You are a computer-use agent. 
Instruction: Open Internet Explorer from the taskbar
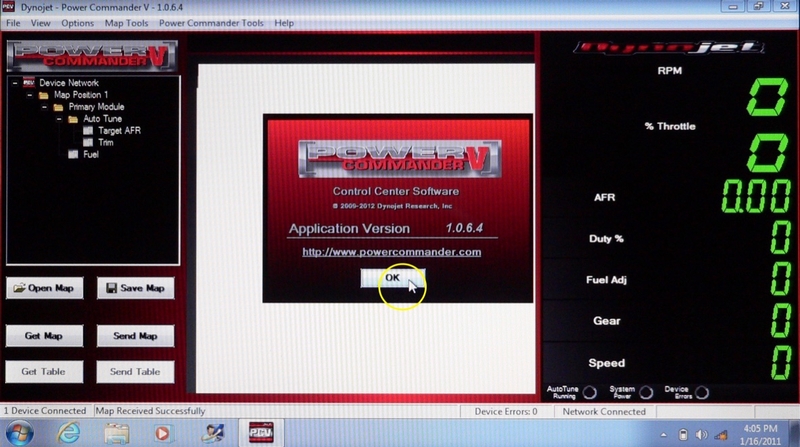pos(70,432)
